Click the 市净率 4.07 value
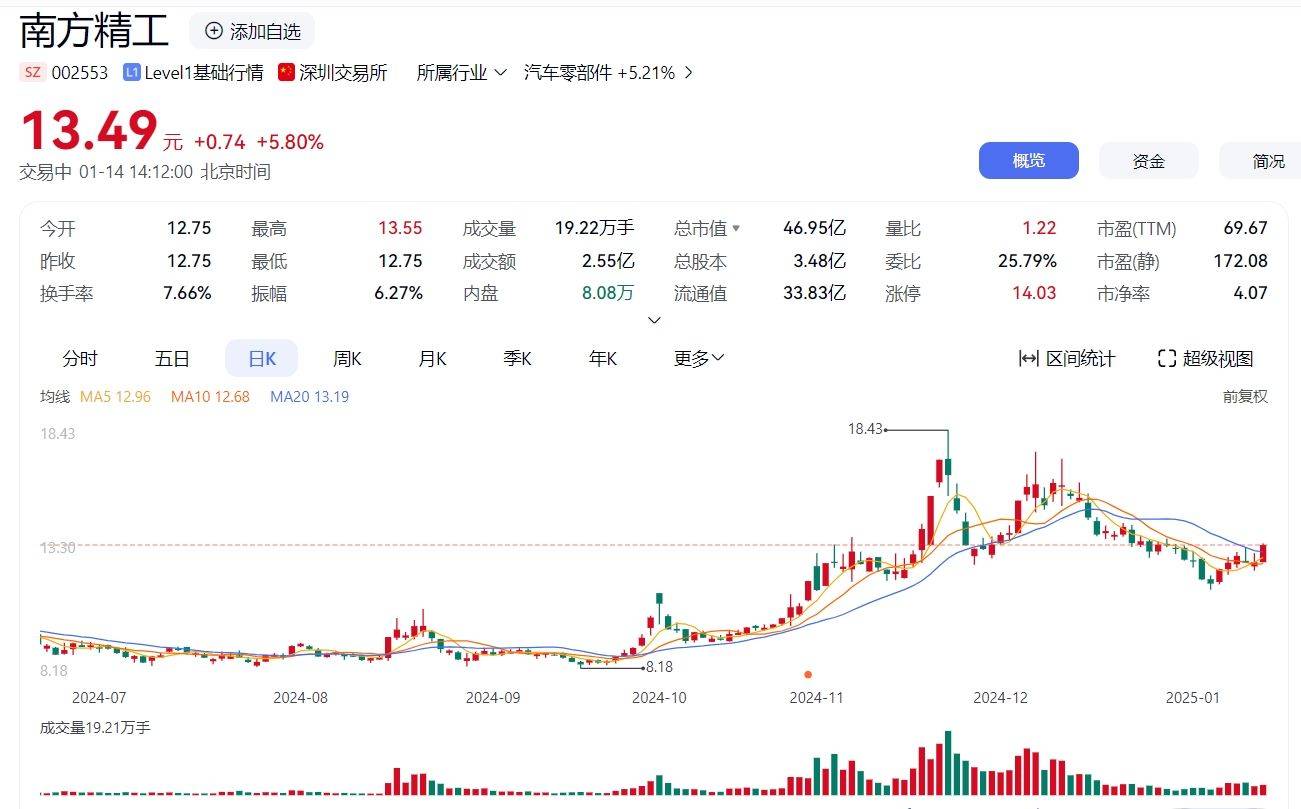1301x809 pixels. click(1250, 294)
